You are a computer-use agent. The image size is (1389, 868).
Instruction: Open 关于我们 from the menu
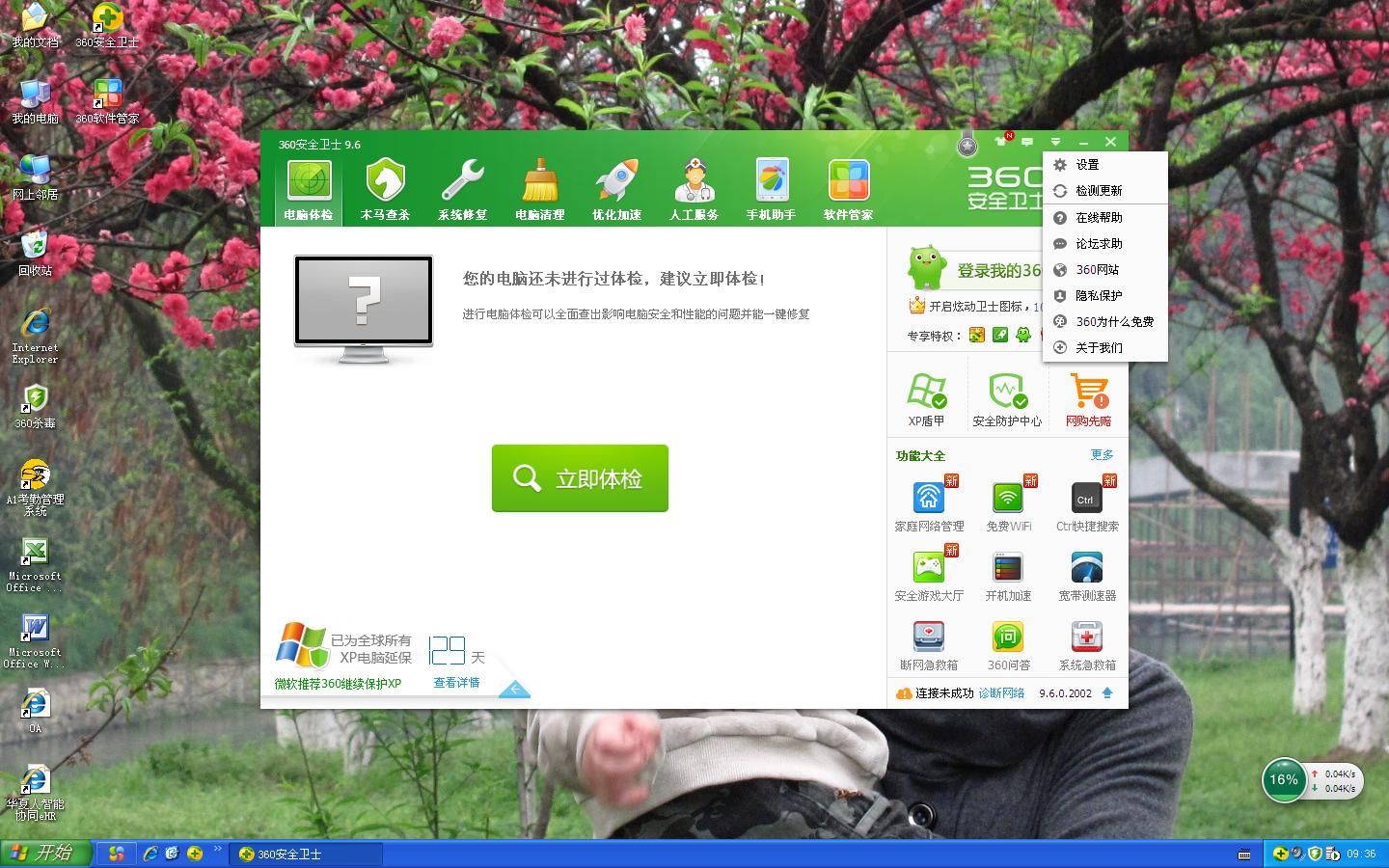tap(1105, 348)
